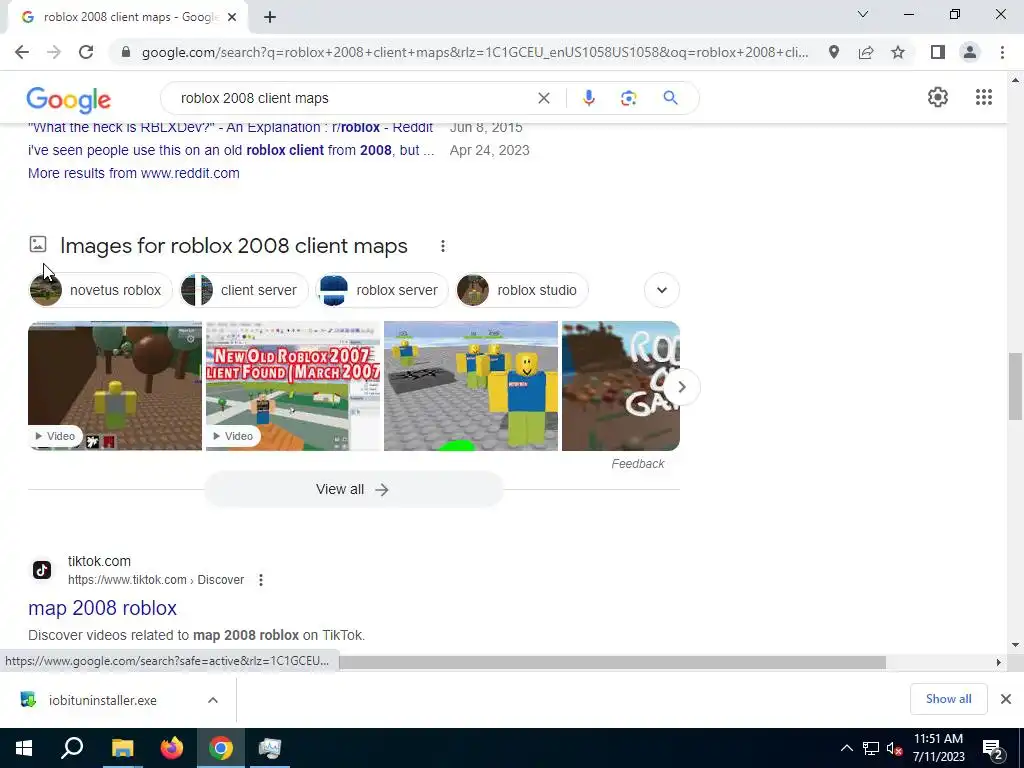Open the Windows Start menu
1024x768 pixels.
(x=24, y=748)
